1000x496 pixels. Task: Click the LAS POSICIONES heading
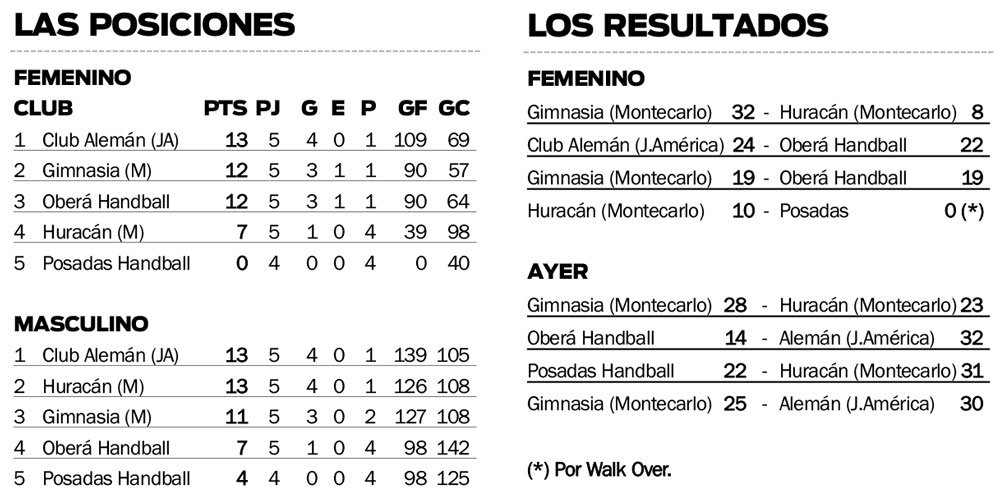155,24
